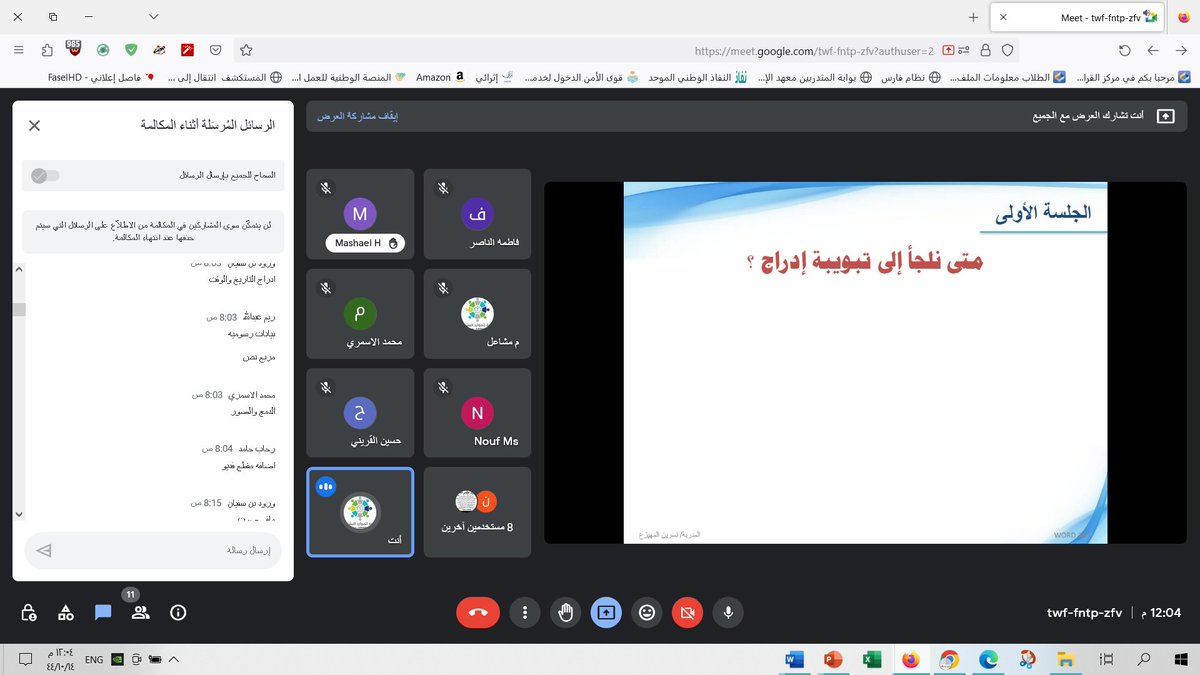Click Firefox reload page button
The height and width of the screenshot is (675, 1200).
click(1125, 50)
